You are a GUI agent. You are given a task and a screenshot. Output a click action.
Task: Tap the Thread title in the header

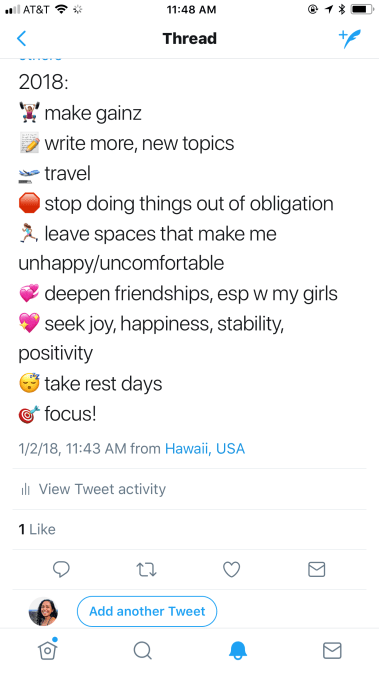tap(190, 39)
